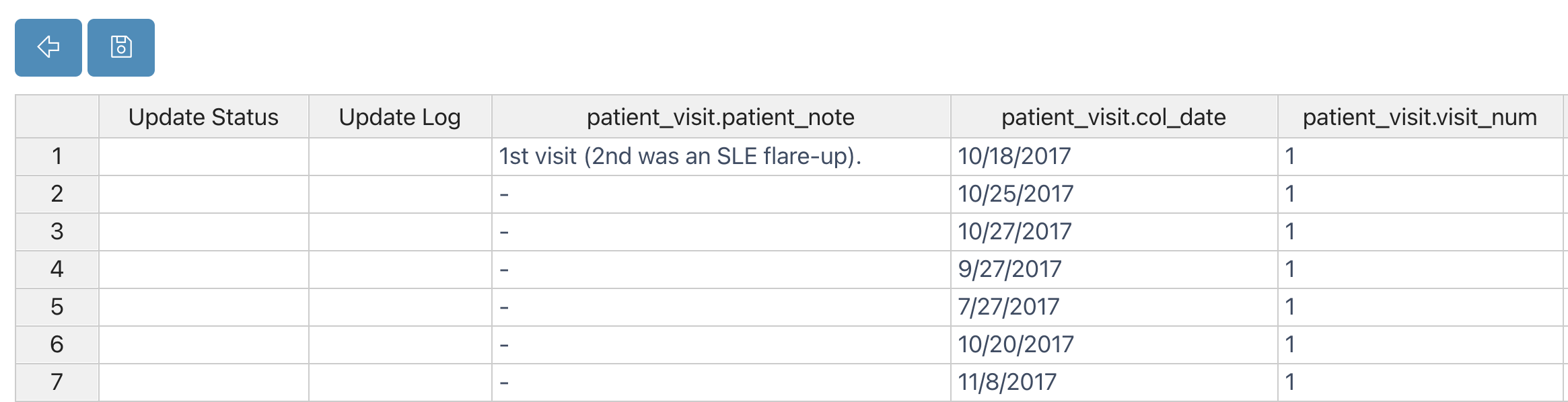Click visit_num cell in row 2

point(1421,194)
